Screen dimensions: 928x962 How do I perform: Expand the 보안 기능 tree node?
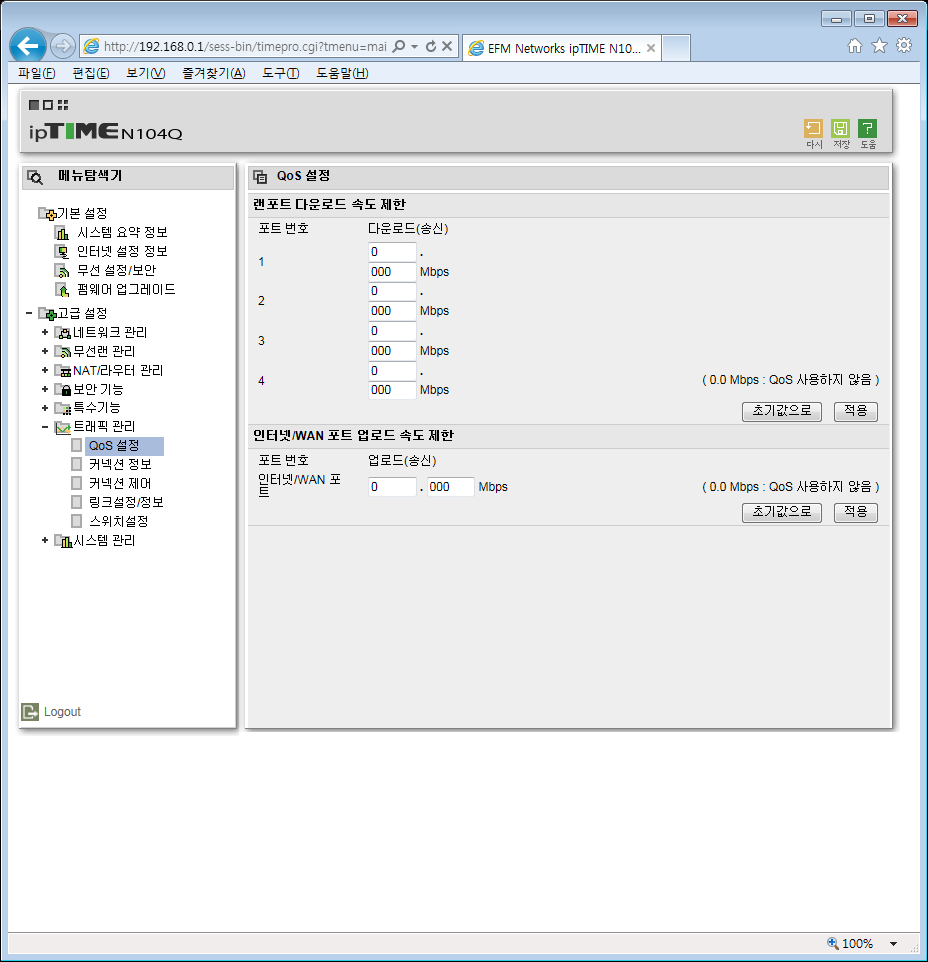pos(45,389)
